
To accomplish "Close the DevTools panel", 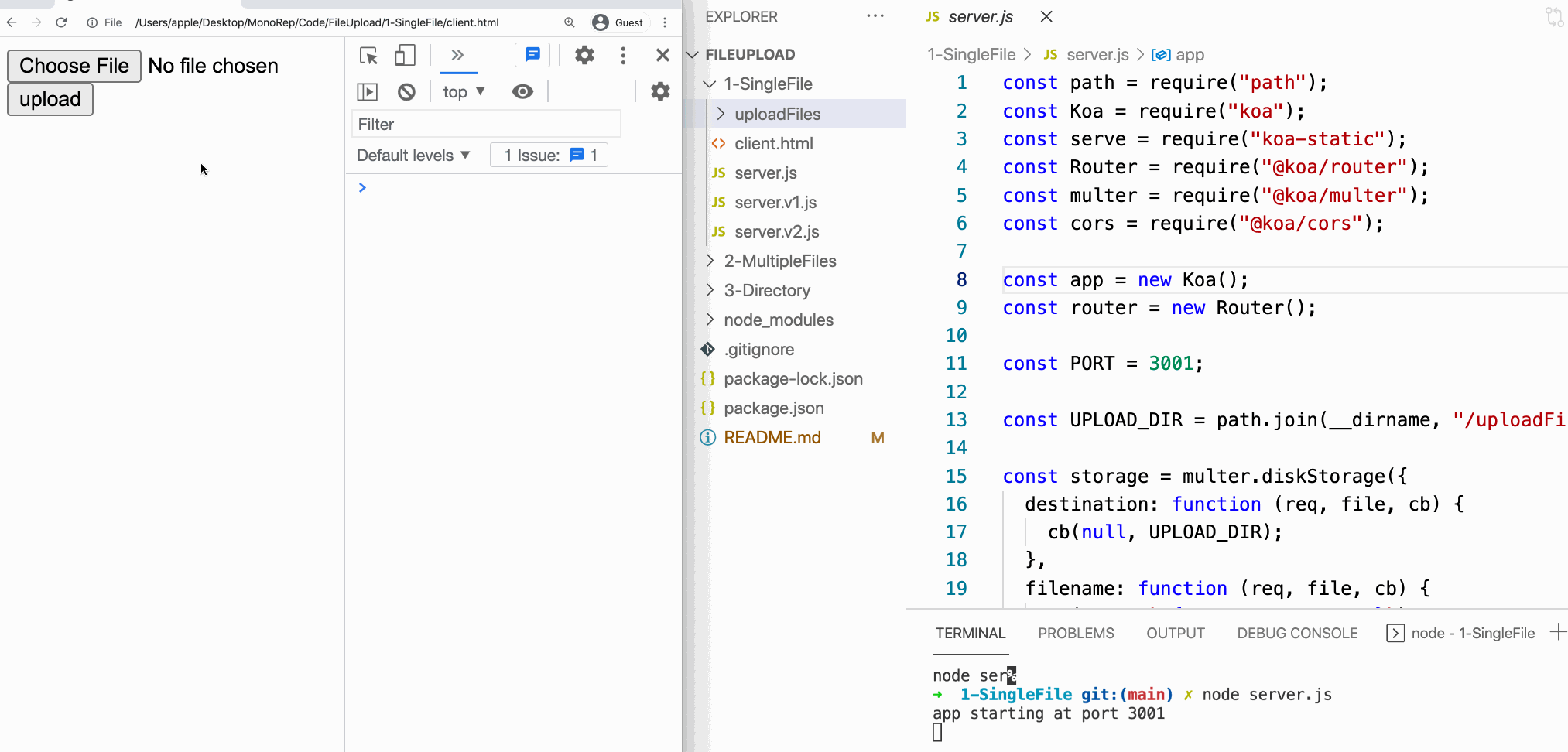I will pyautogui.click(x=662, y=55).
